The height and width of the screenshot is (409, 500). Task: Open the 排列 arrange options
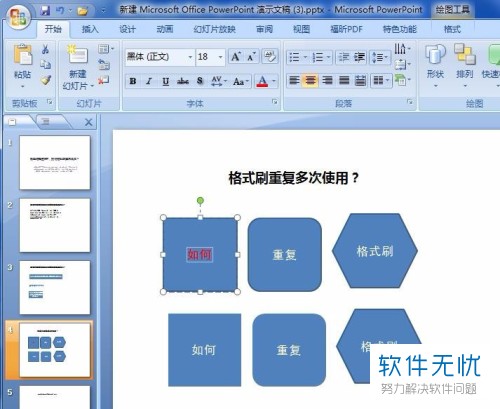point(464,65)
